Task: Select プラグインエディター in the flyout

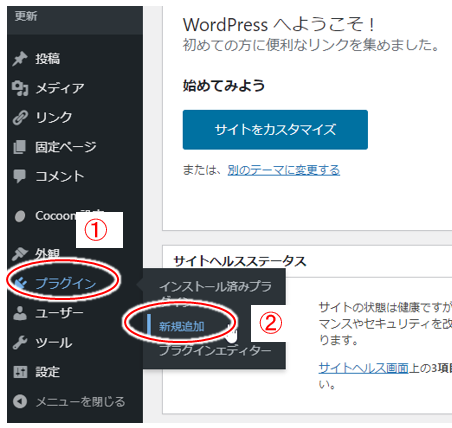Action: point(215,350)
